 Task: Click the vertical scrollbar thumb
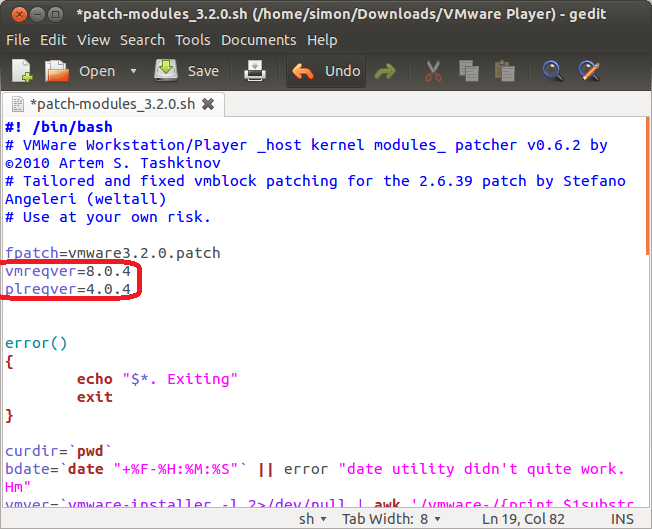tap(648, 186)
